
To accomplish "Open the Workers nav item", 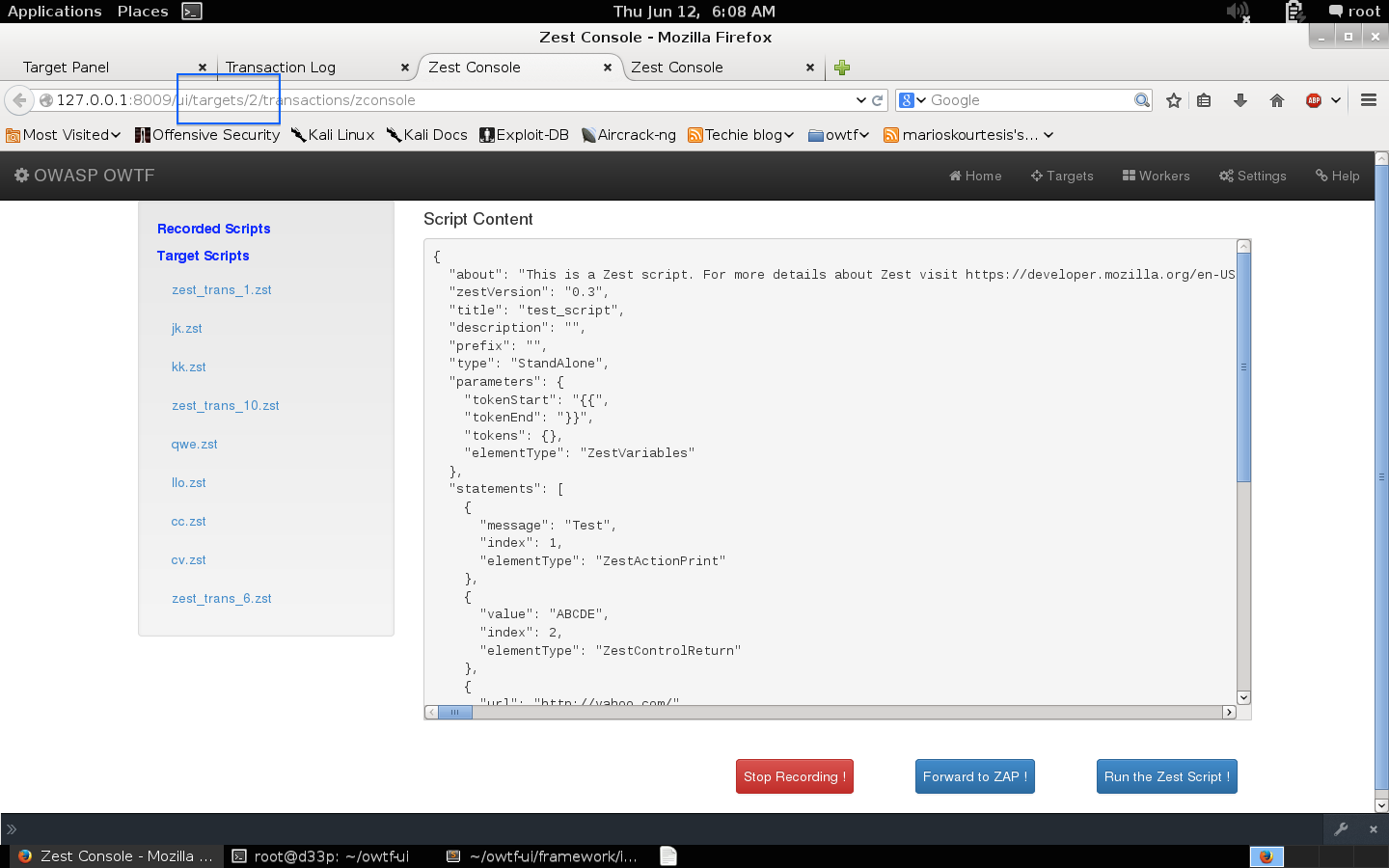I will pyautogui.click(x=1156, y=176).
